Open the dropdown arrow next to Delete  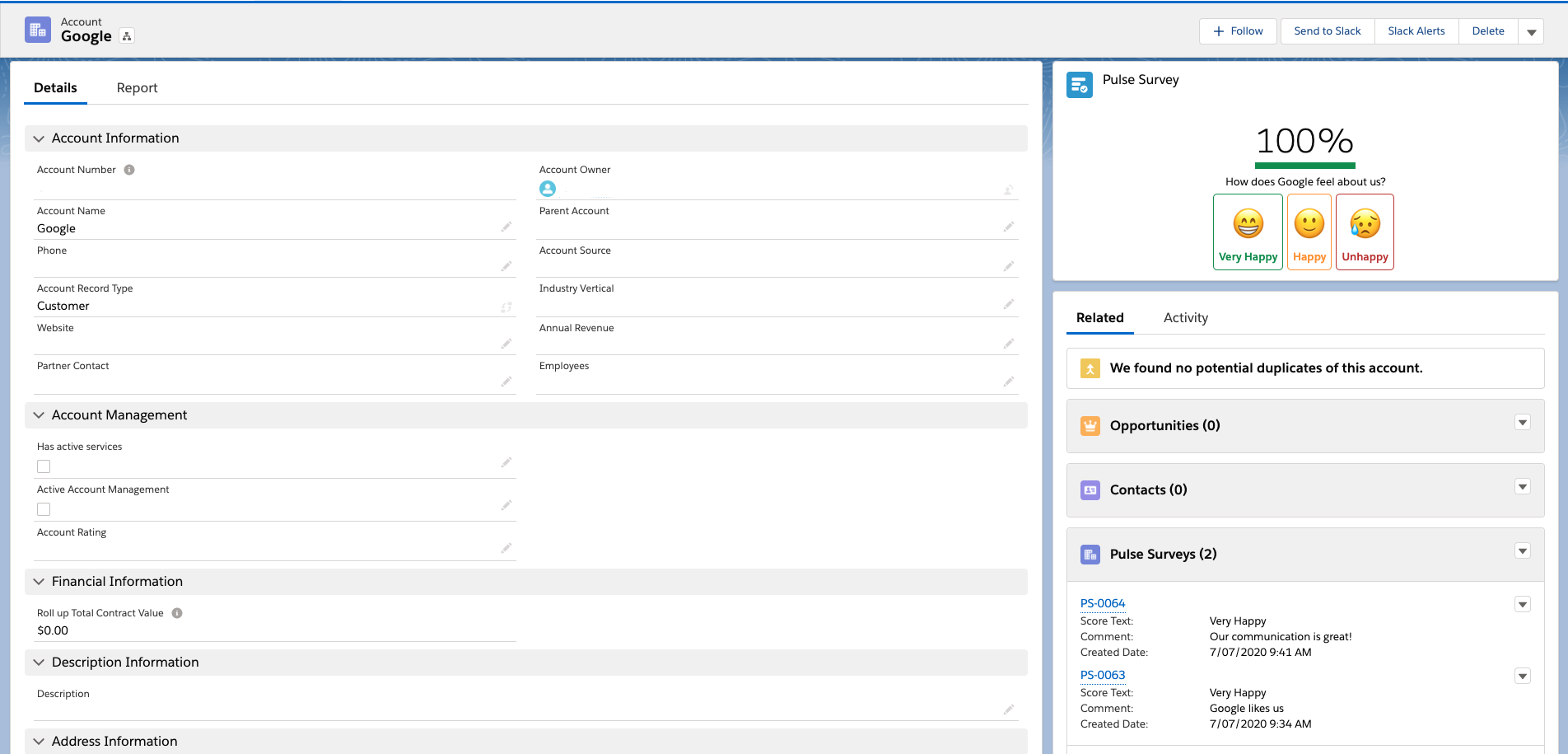coord(1531,32)
